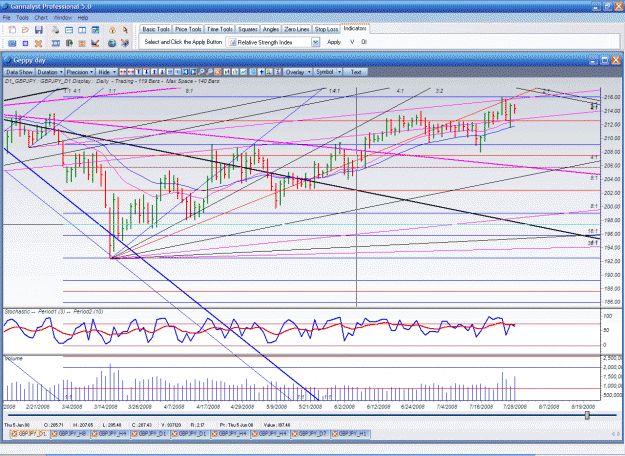The width and height of the screenshot is (625, 456).
Task: Open the Overlay dropdown
Action: [298, 72]
